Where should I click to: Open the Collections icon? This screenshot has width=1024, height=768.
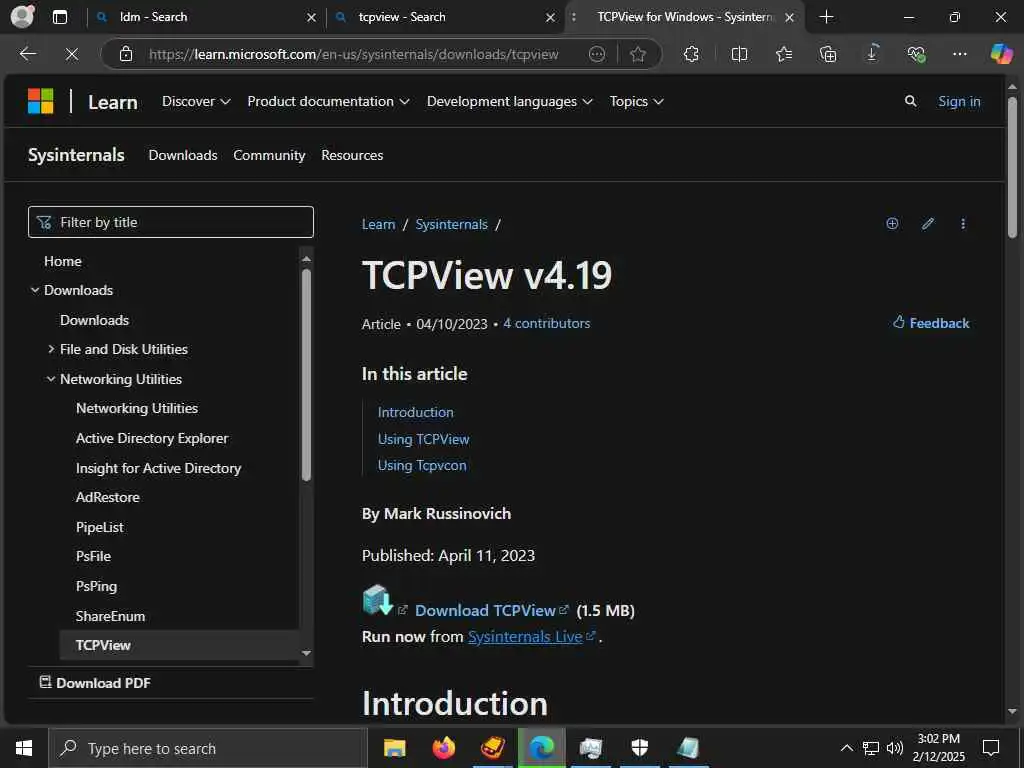point(827,54)
